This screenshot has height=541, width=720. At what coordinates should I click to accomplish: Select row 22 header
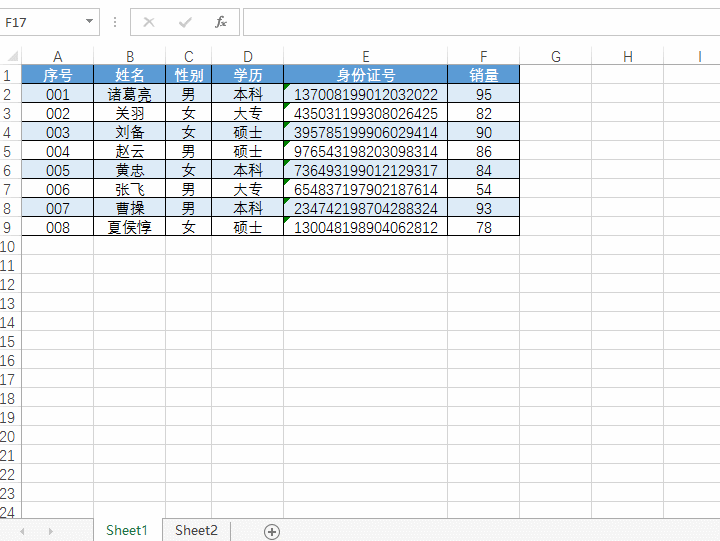tap(10, 474)
